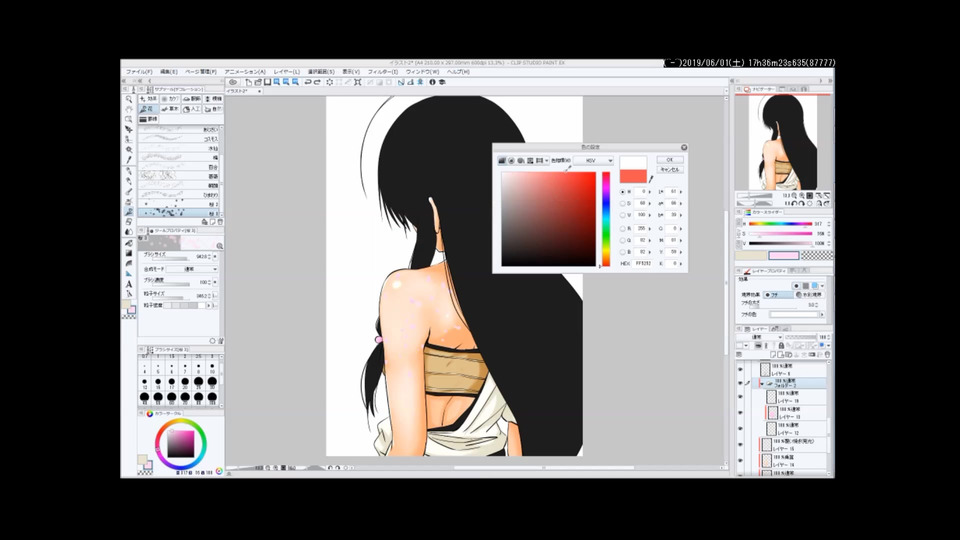Collapse フォルダー 2 with its arrow
This screenshot has height=540, width=960.
[x=762, y=384]
